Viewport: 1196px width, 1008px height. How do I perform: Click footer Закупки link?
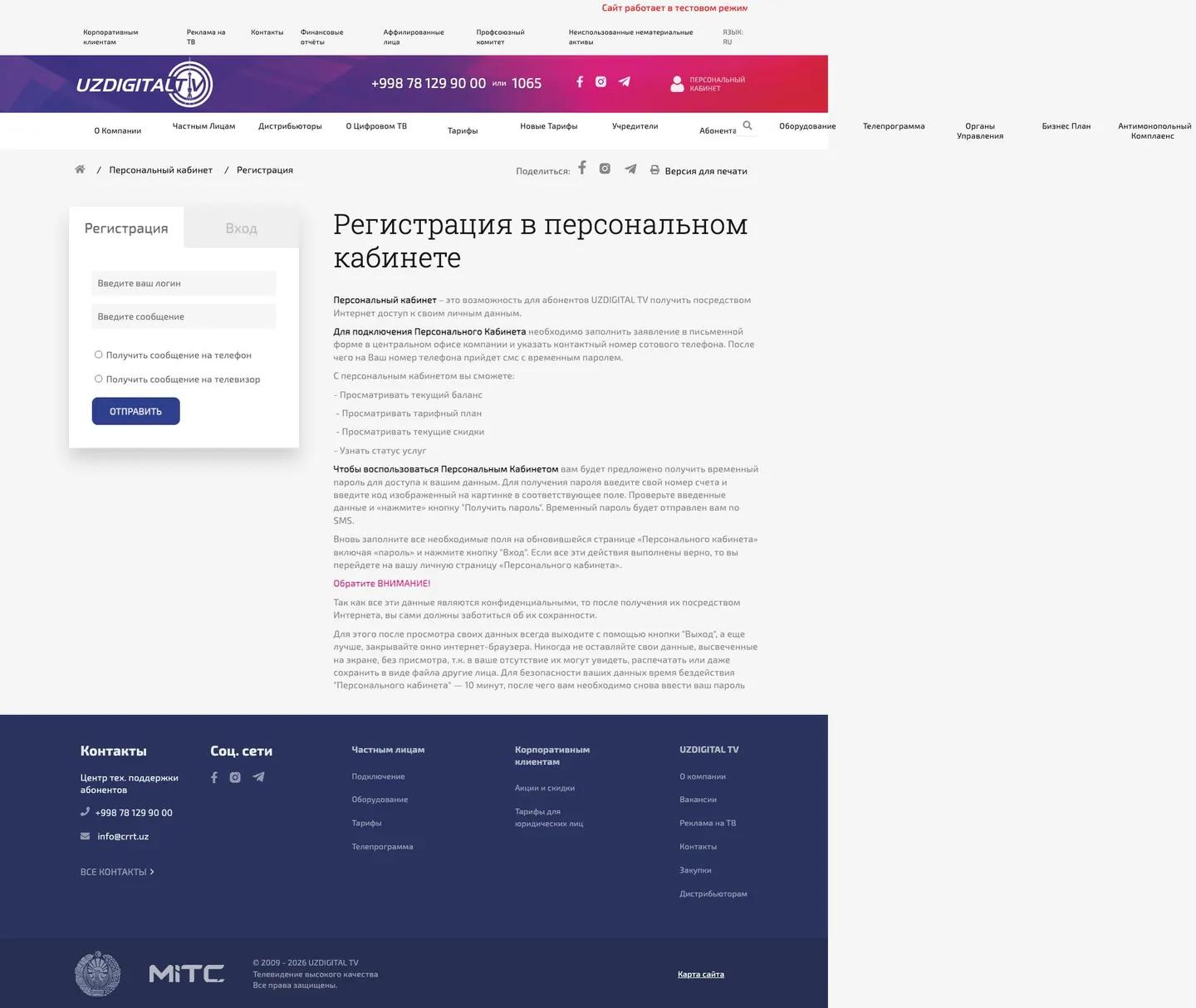coord(696,870)
